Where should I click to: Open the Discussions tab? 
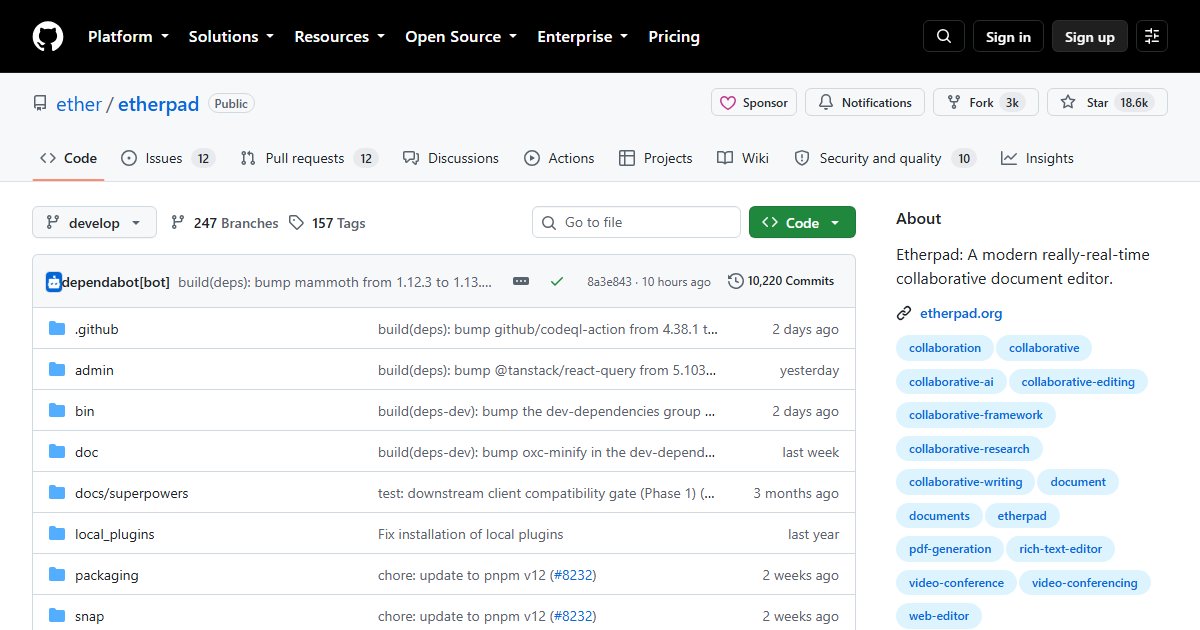[x=450, y=158]
